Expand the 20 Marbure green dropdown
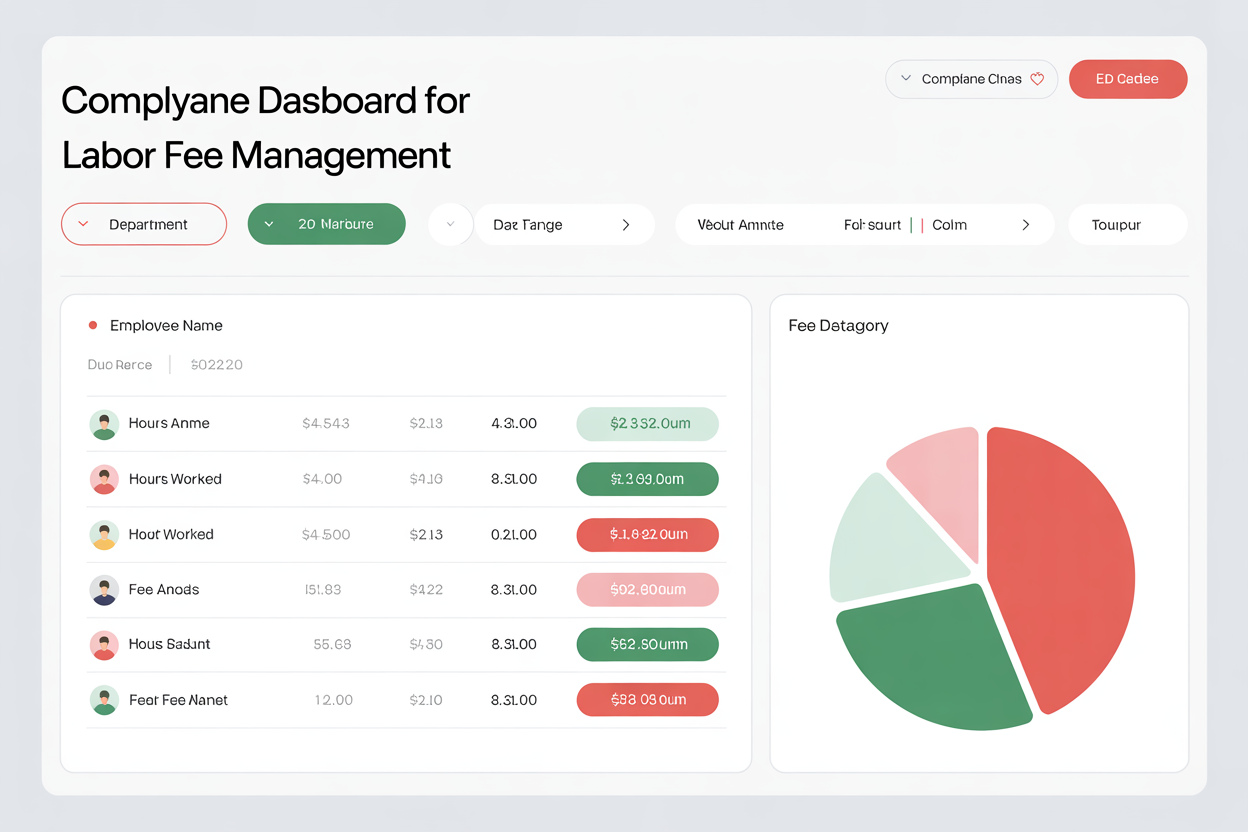 tap(326, 225)
